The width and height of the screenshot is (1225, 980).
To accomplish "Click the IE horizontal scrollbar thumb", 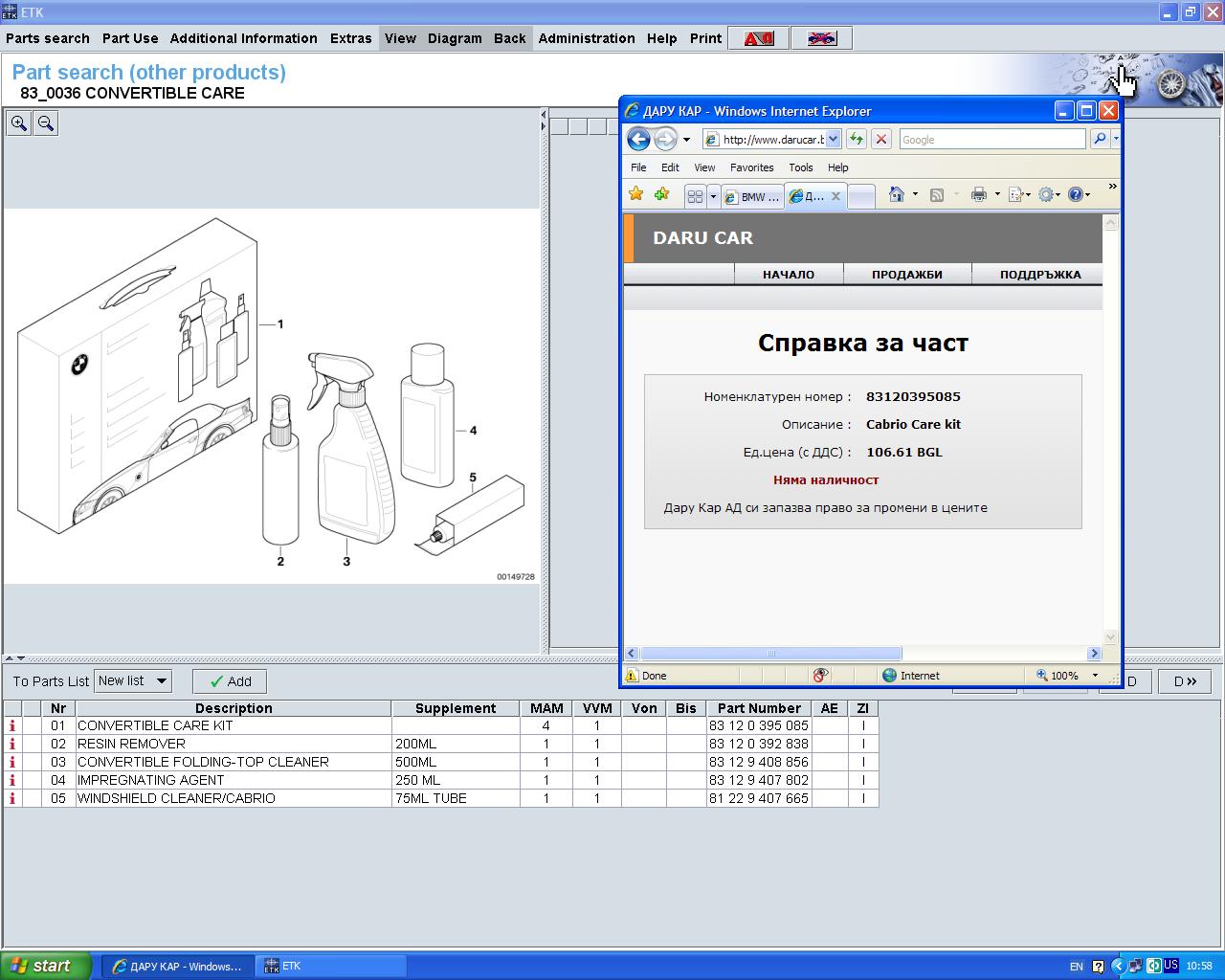I will point(770,654).
